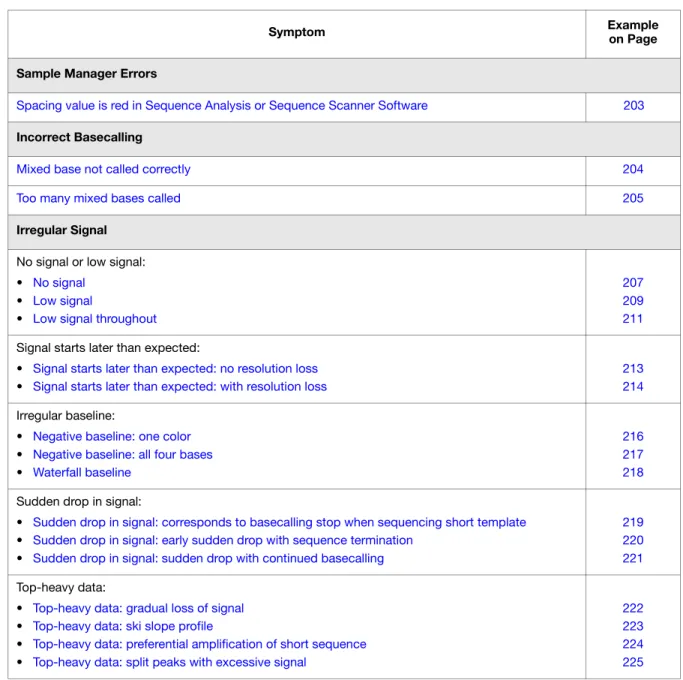The image size is (683, 680).
Task: Go to page 204 reference
Action: [633, 169]
